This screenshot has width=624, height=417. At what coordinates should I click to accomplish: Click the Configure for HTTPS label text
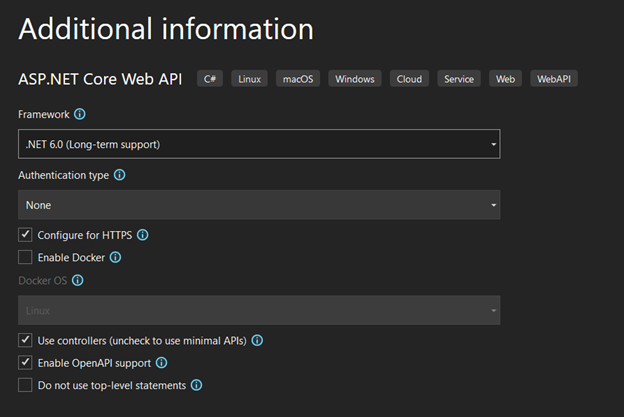pyautogui.click(x=85, y=235)
